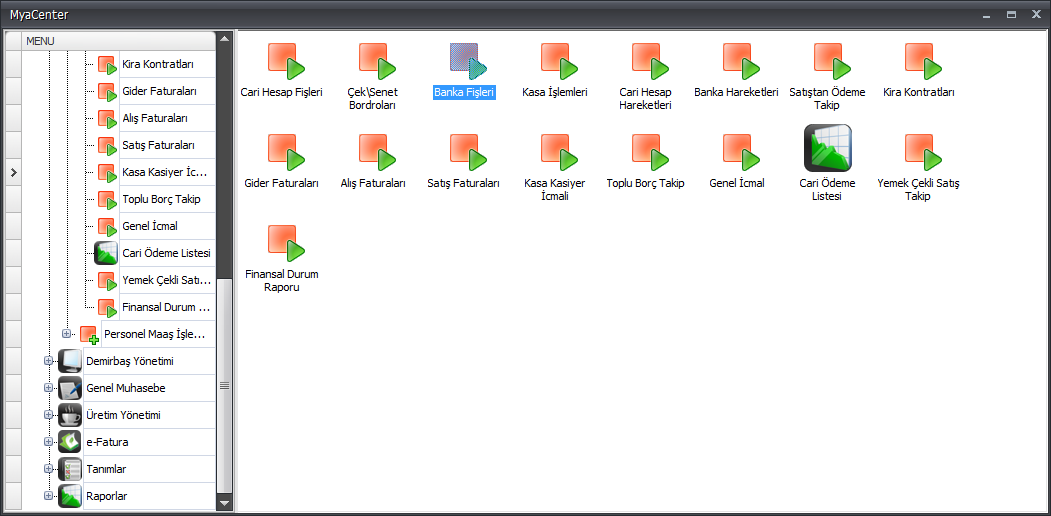Open Banka Hareketleri icon
Screen dimensions: 1051x516
[x=741, y=62]
